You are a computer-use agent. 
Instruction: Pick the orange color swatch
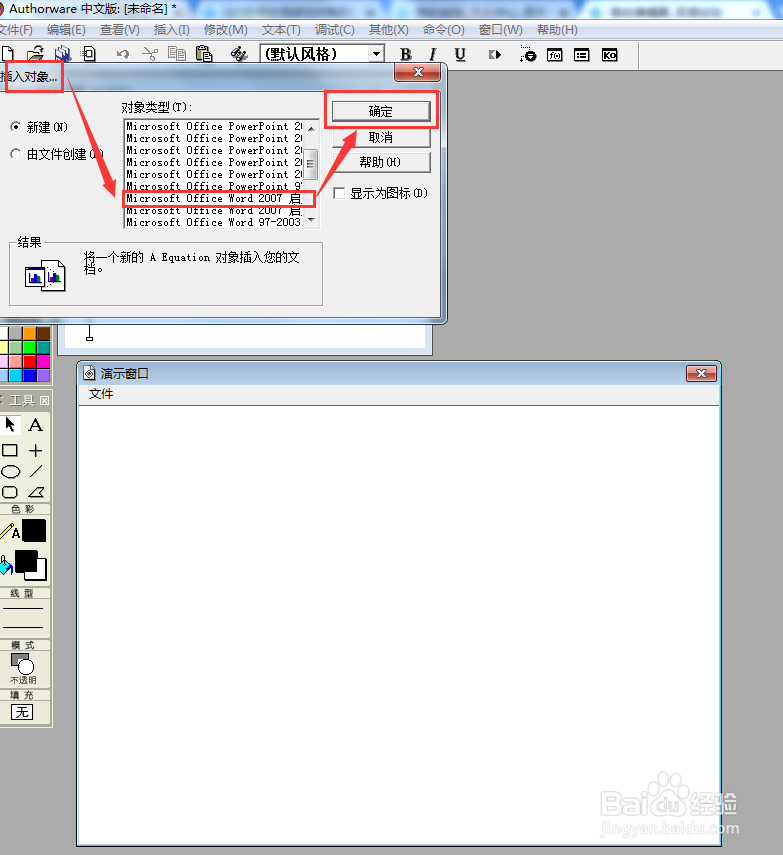pyautogui.click(x=29, y=333)
